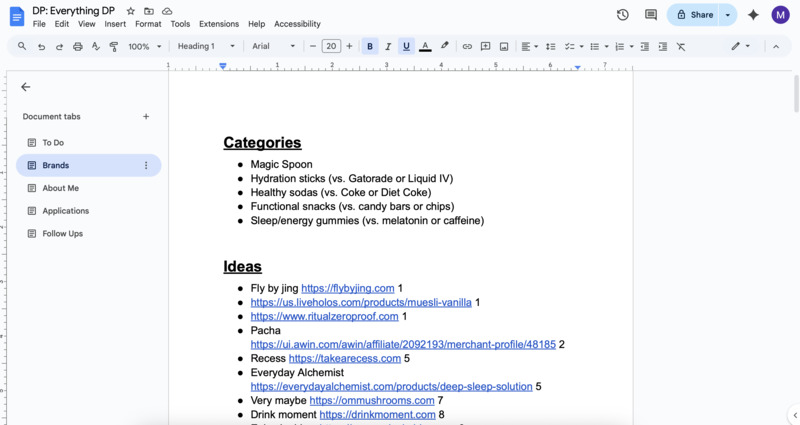
Task: Open the flybyjing.com link
Action: tap(347, 288)
